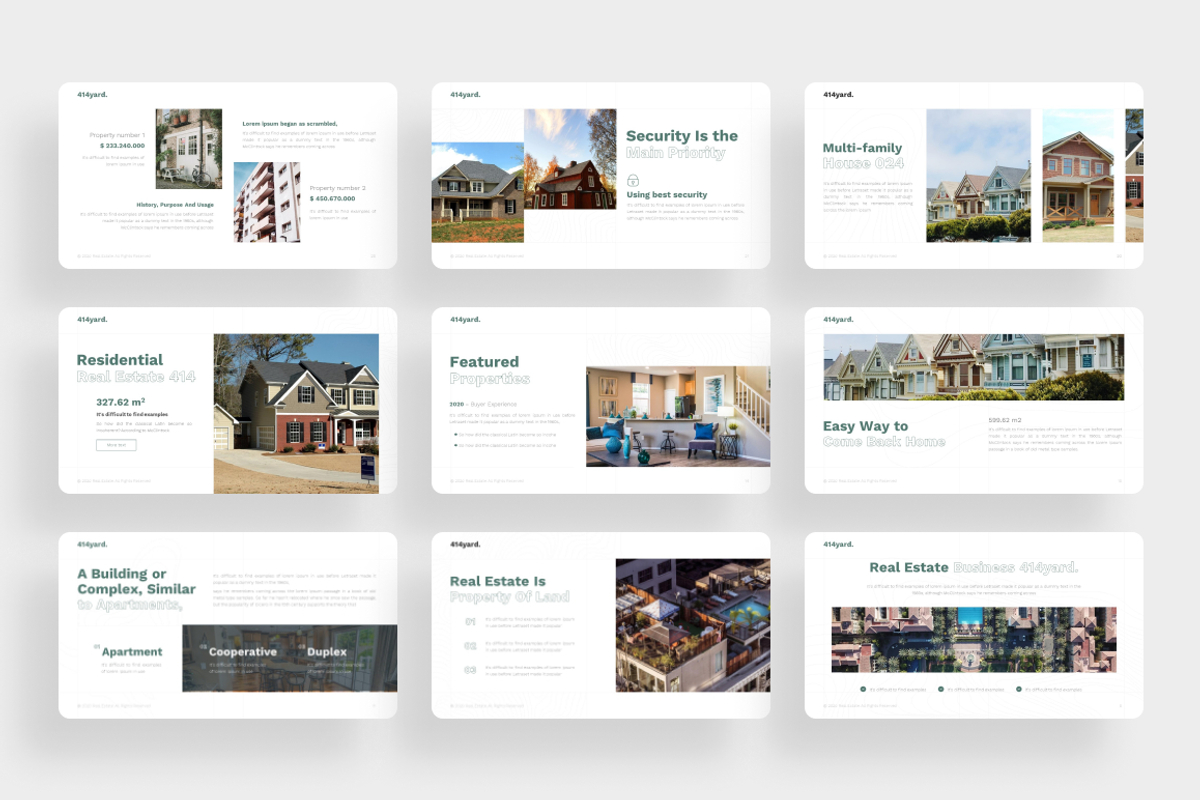Select the large brick house photo on Residential slide

coord(297,414)
